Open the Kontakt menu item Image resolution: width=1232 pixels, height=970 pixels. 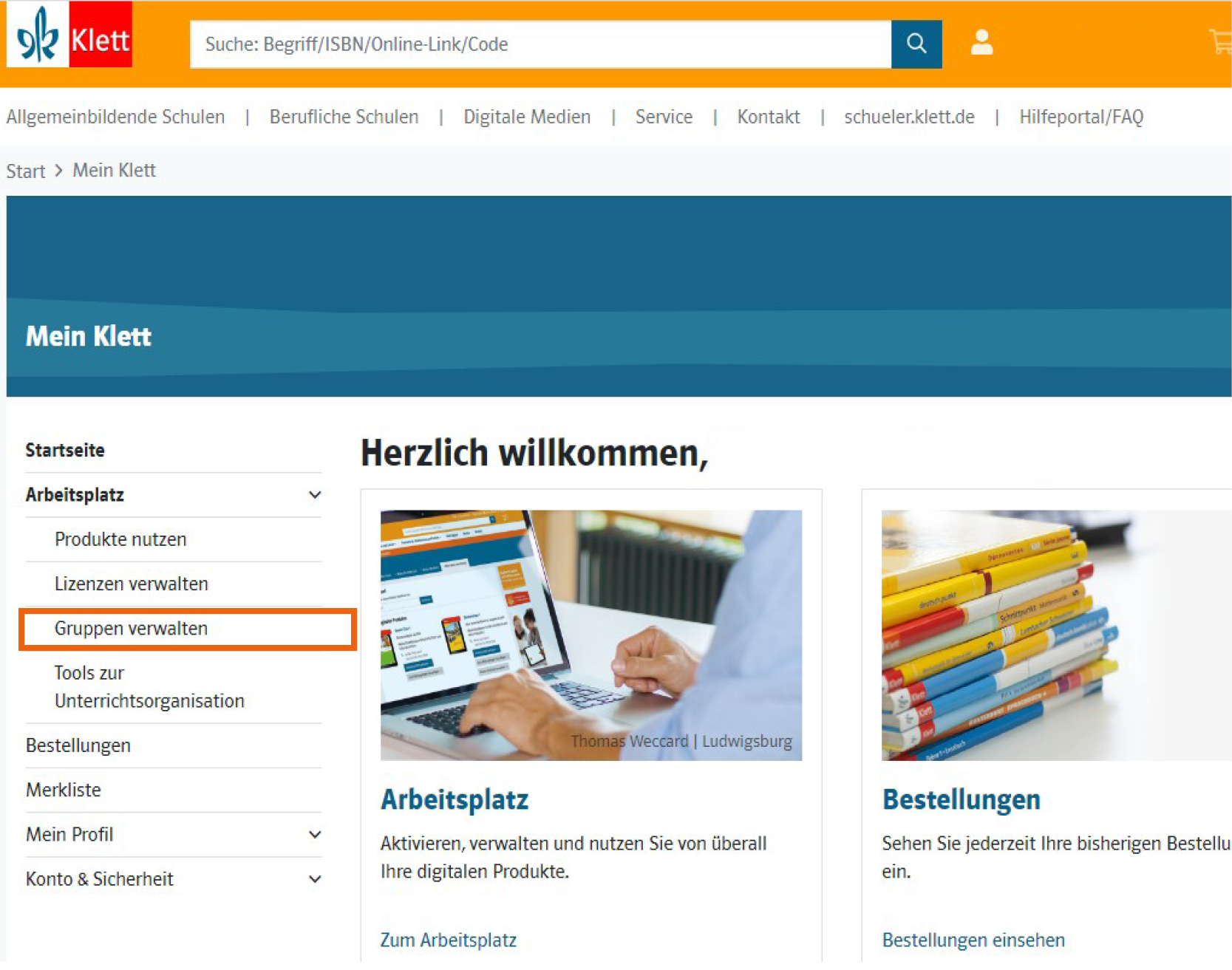pyautogui.click(x=769, y=117)
